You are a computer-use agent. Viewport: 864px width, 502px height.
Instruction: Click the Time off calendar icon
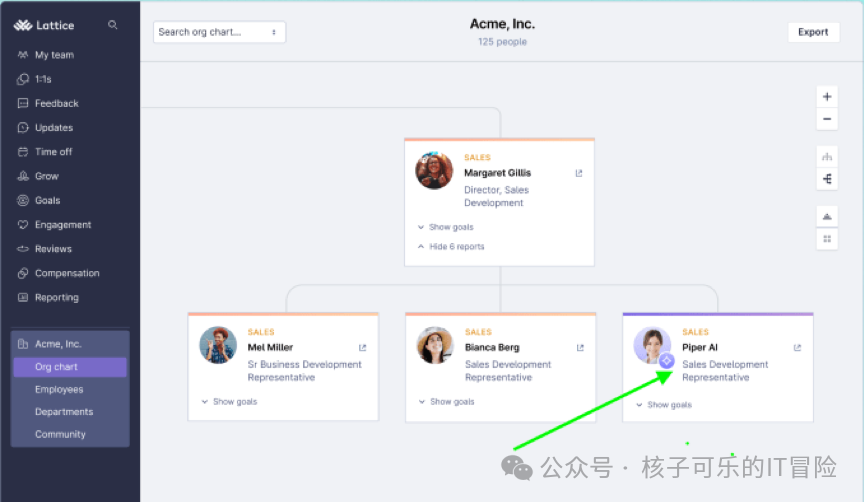(x=23, y=152)
